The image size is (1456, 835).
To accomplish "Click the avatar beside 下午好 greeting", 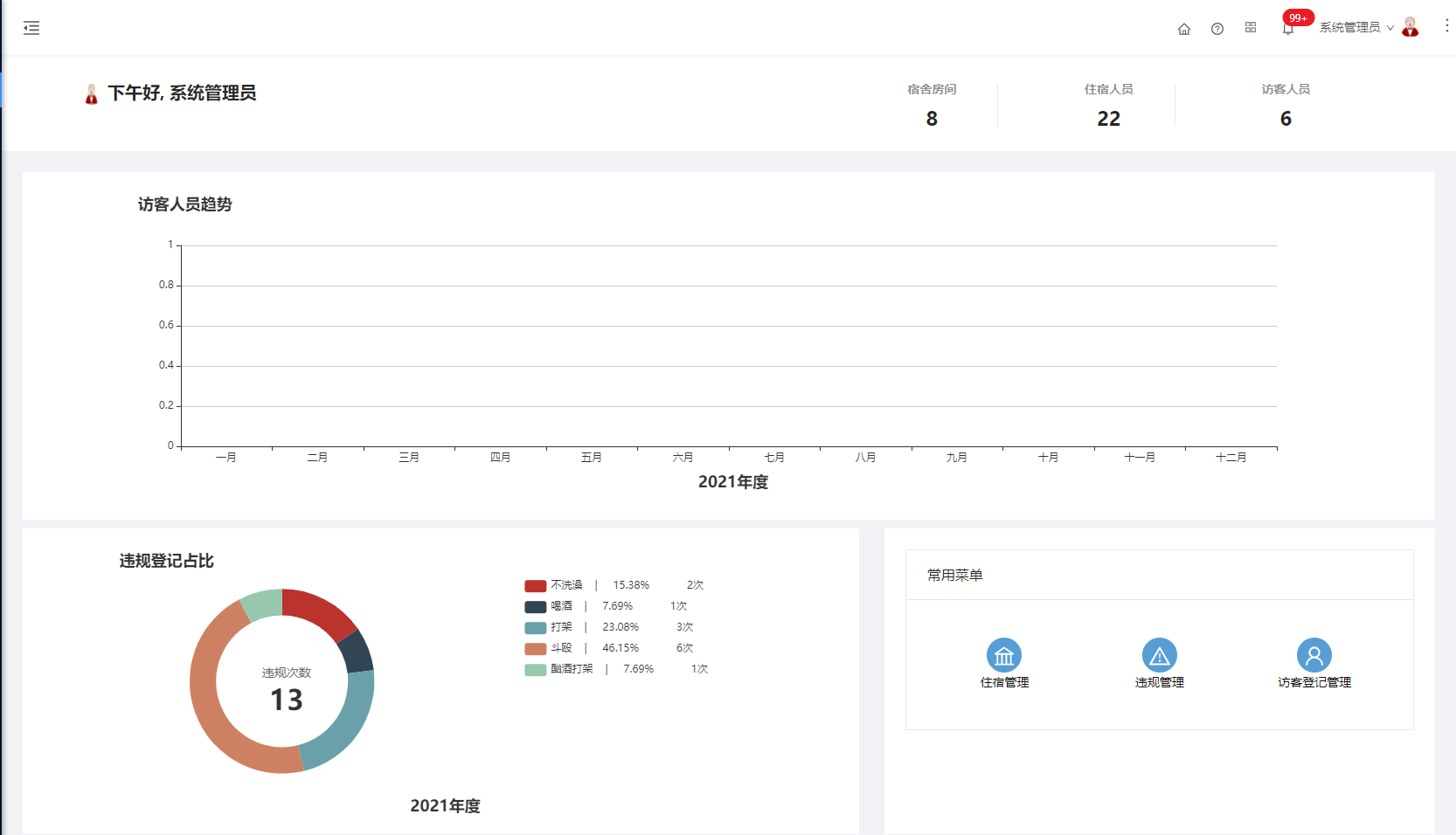I will click(x=91, y=93).
